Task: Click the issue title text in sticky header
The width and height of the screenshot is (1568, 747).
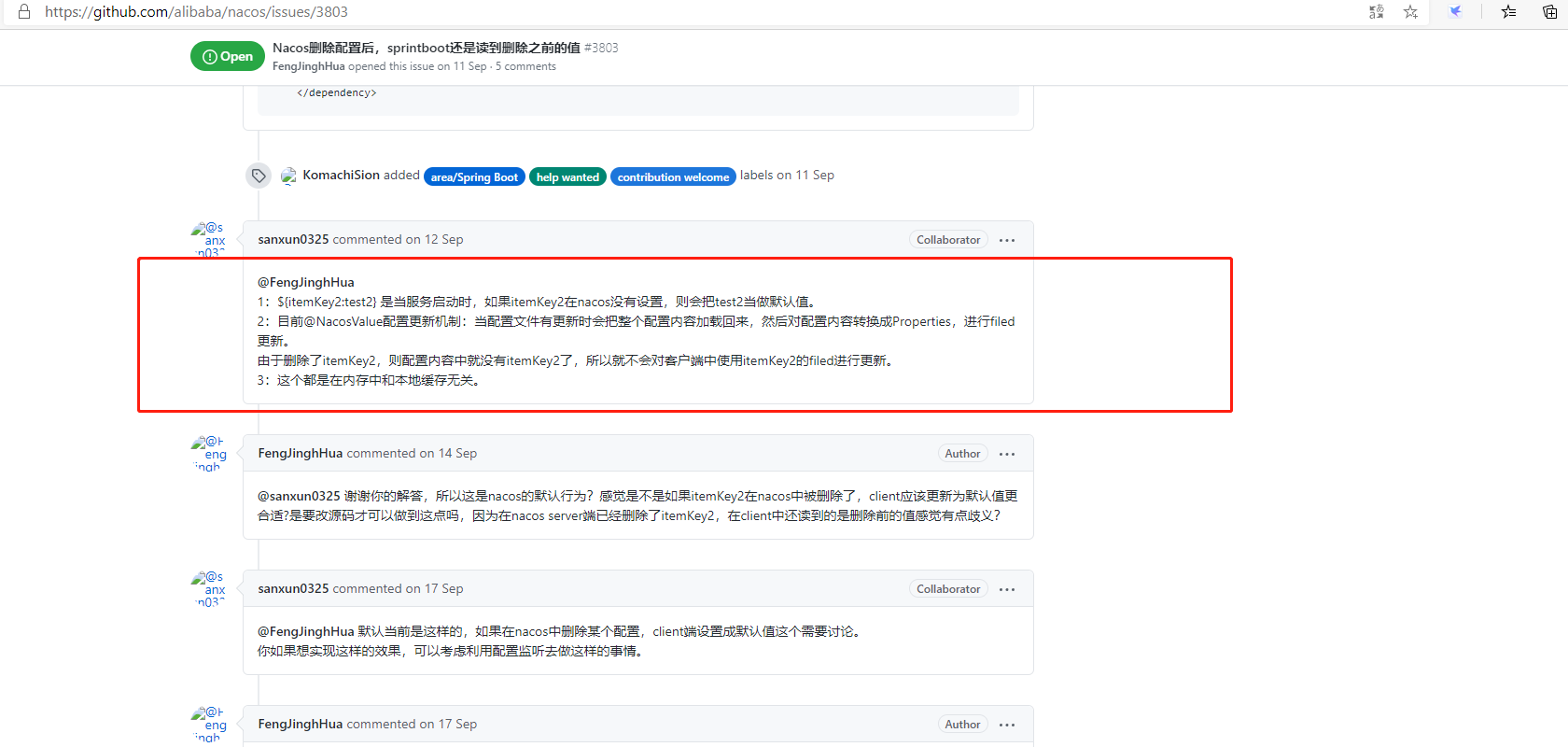Action: click(427, 48)
